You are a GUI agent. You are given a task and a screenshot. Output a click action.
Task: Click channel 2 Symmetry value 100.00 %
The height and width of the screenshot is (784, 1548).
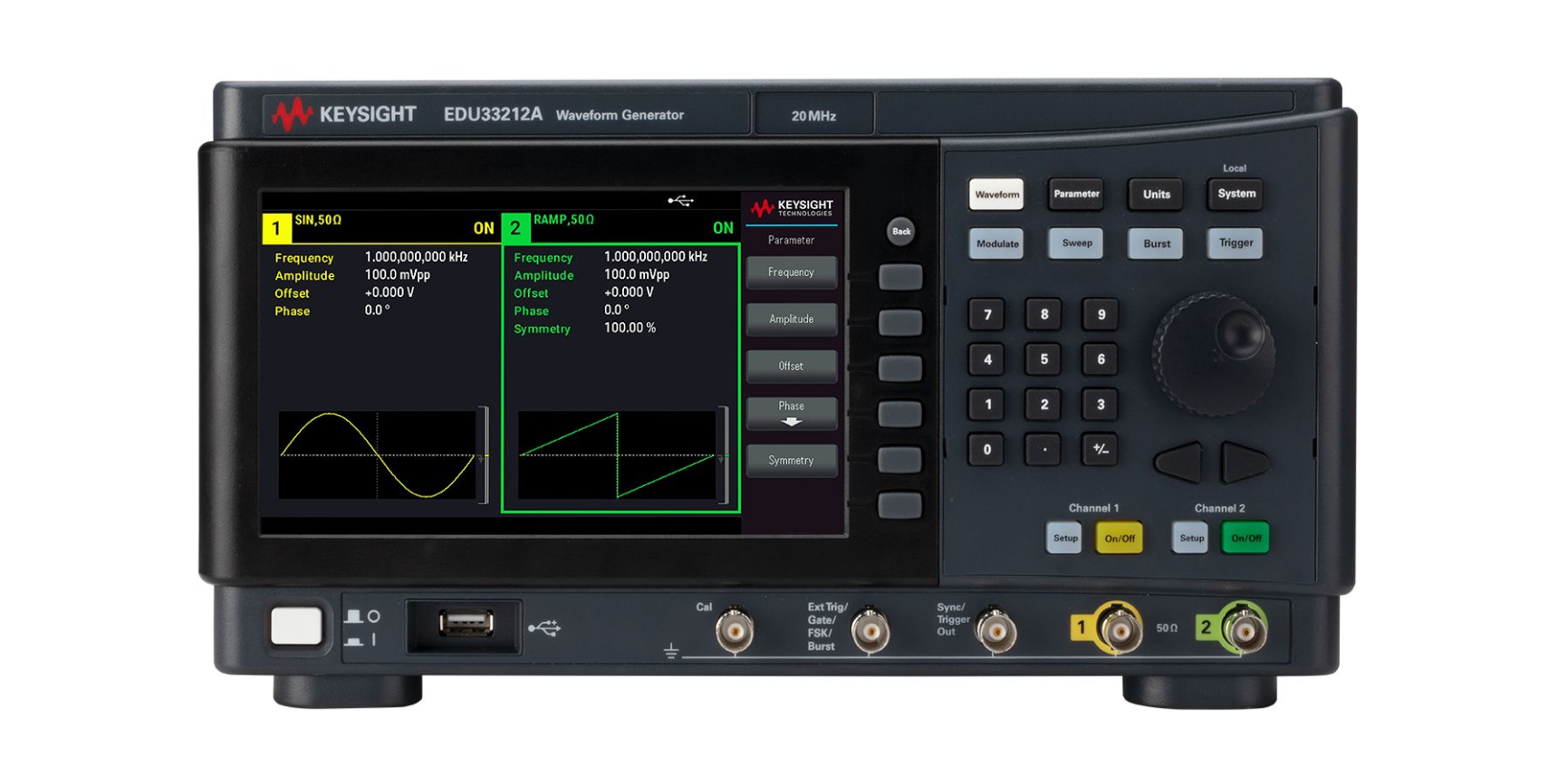[630, 328]
